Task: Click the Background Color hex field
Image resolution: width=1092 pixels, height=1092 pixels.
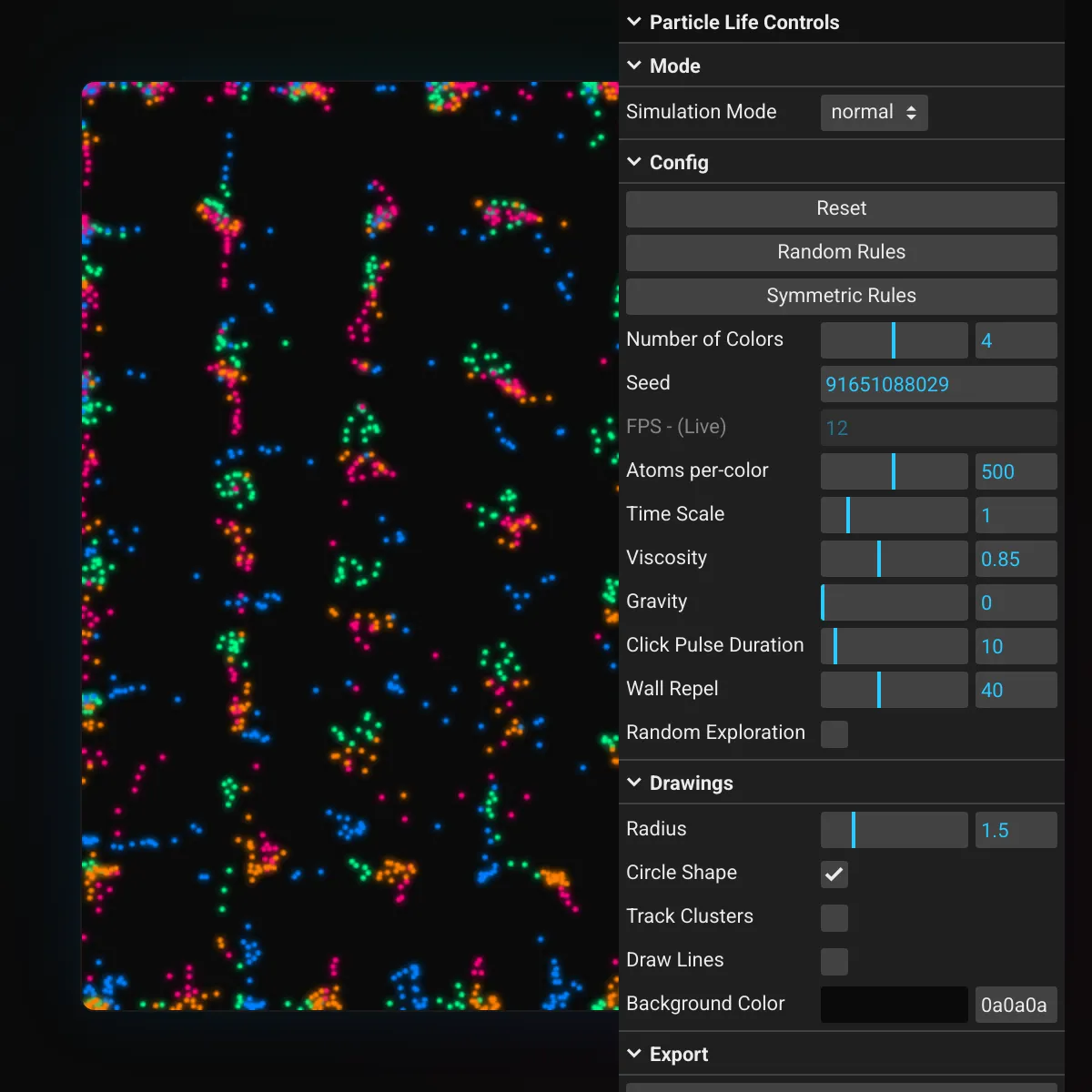Action: click(1016, 1005)
